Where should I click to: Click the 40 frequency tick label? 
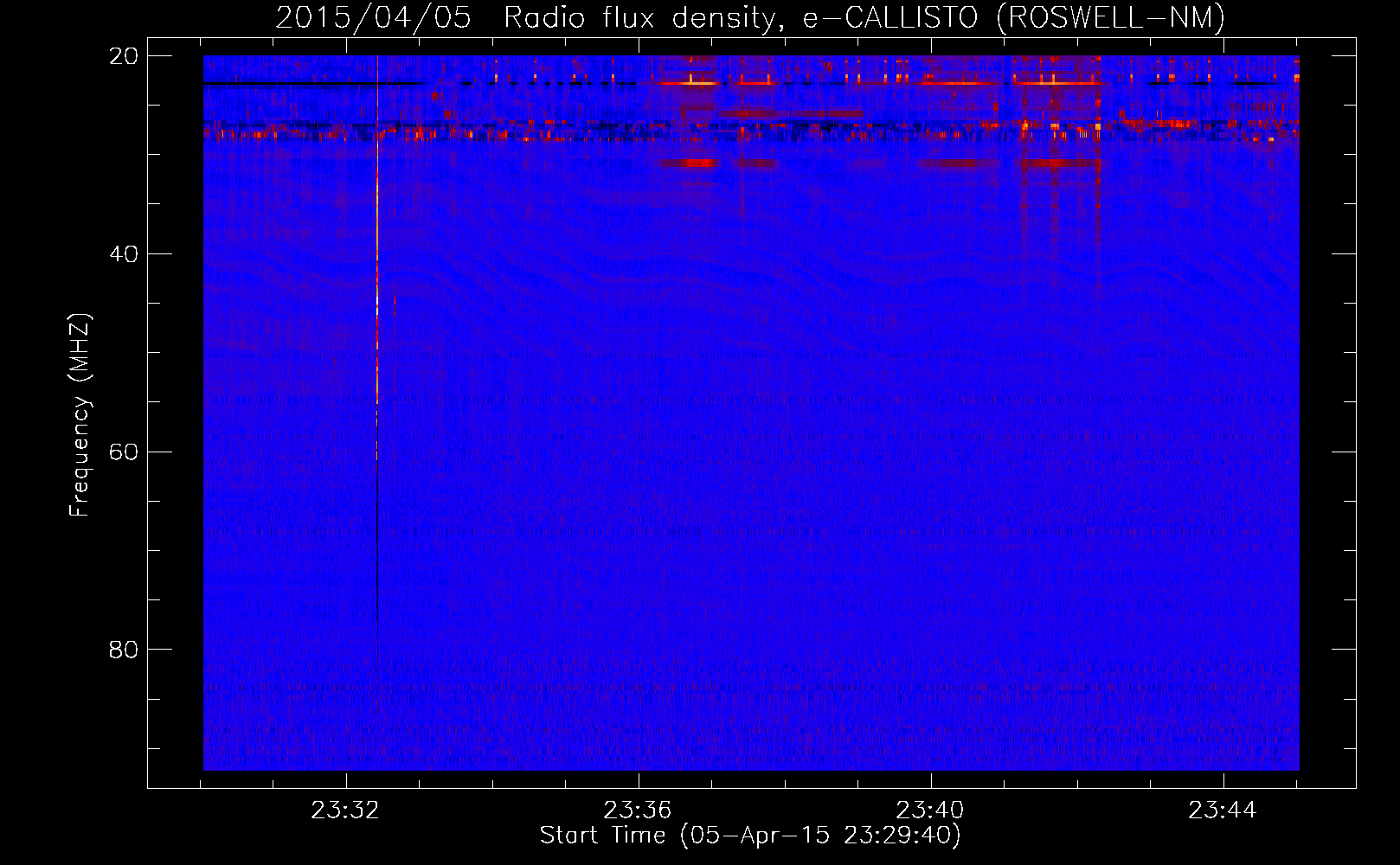(124, 254)
